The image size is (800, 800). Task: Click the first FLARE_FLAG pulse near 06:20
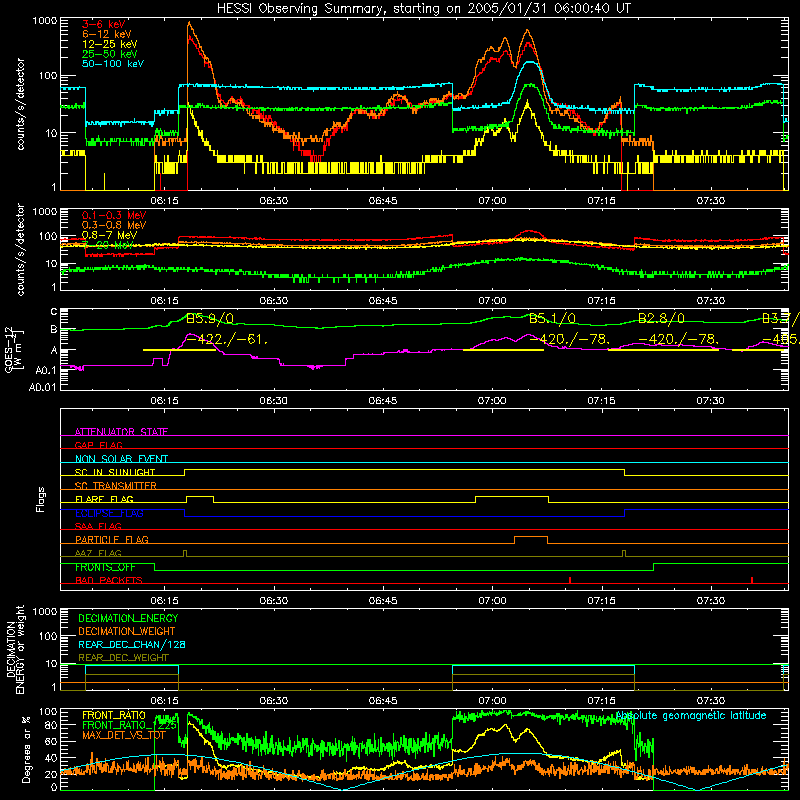coord(200,499)
